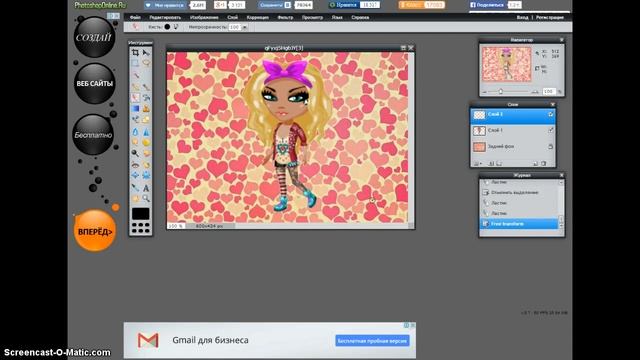Expand the opacity value dropdown arrow

[x=244, y=27]
